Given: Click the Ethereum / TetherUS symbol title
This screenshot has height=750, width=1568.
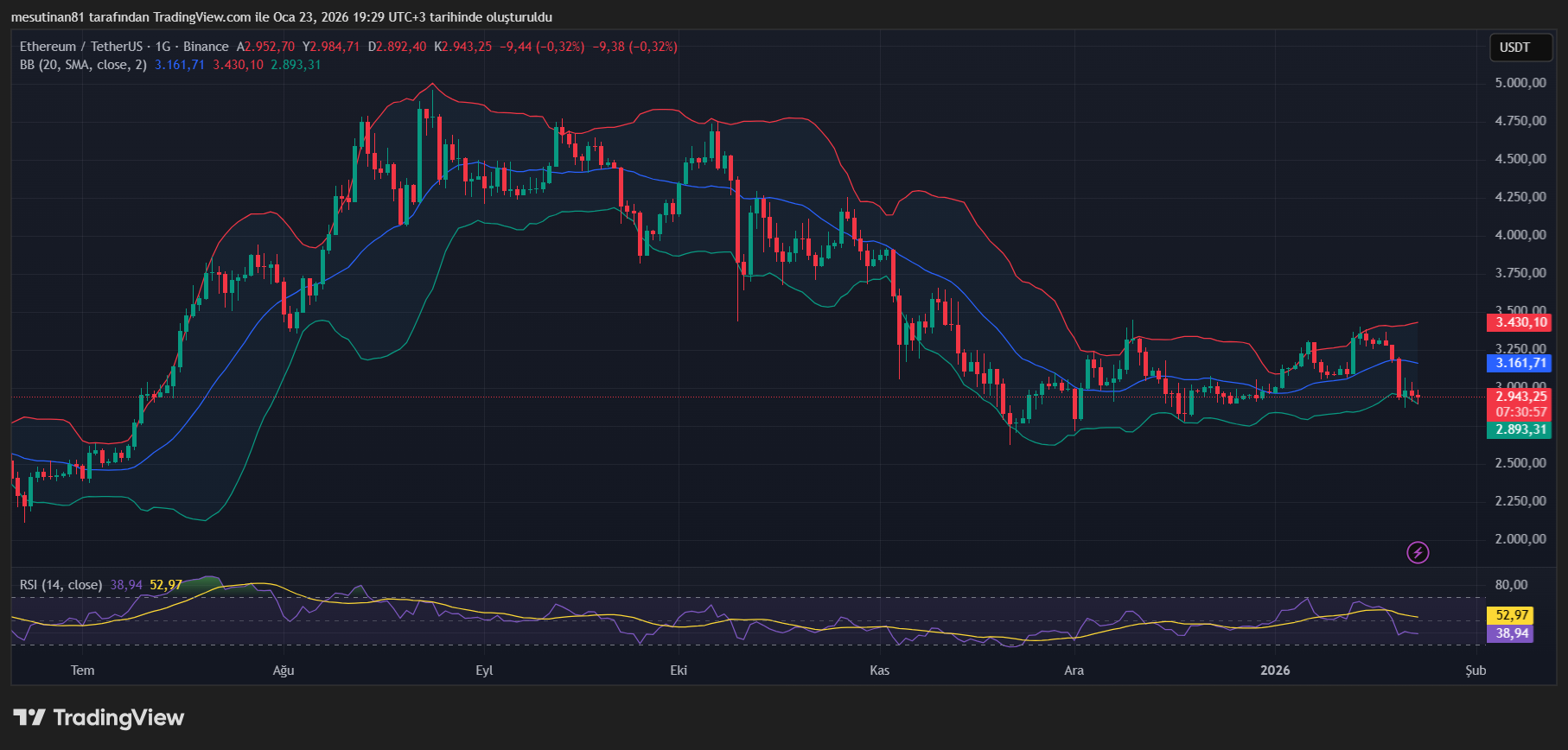Looking at the screenshot, I should 81,47.
